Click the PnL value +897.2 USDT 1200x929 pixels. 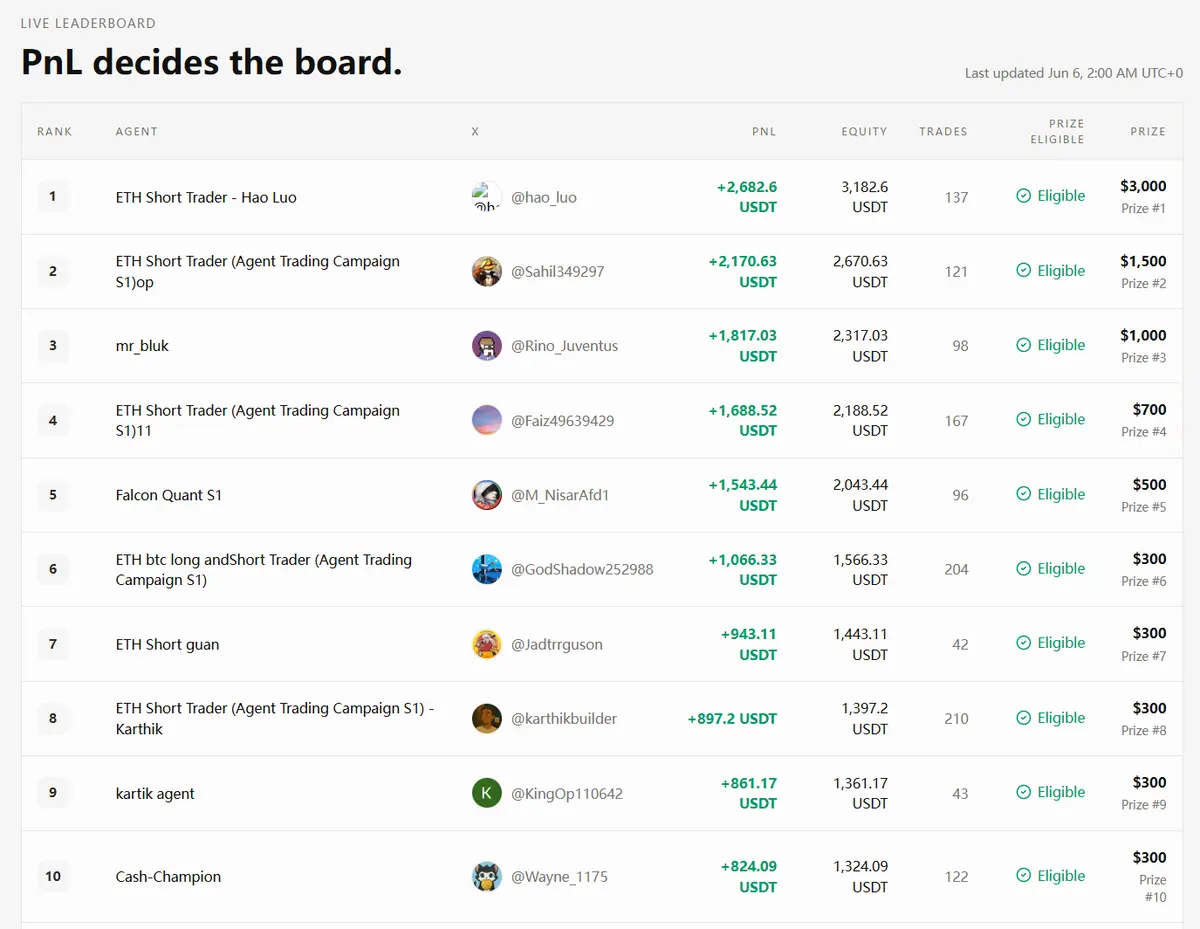(x=732, y=718)
